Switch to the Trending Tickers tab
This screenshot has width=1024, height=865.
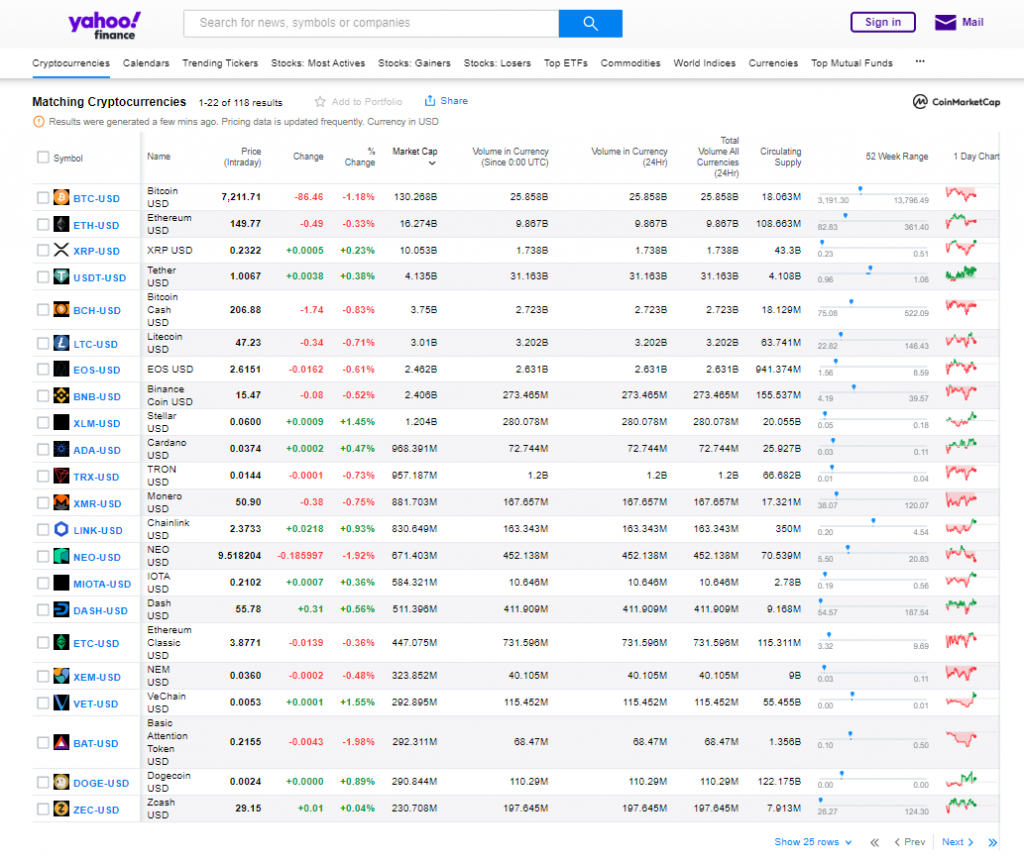[x=220, y=63]
